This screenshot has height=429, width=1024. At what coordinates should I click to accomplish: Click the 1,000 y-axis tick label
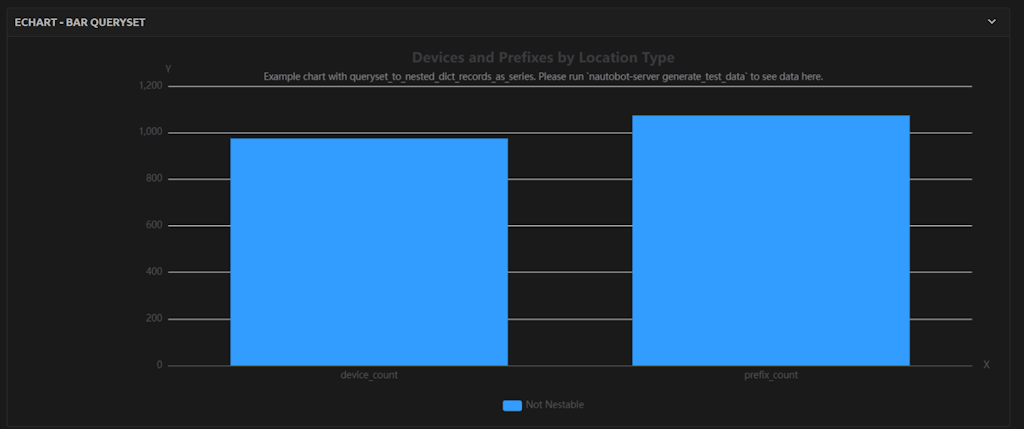(x=151, y=132)
